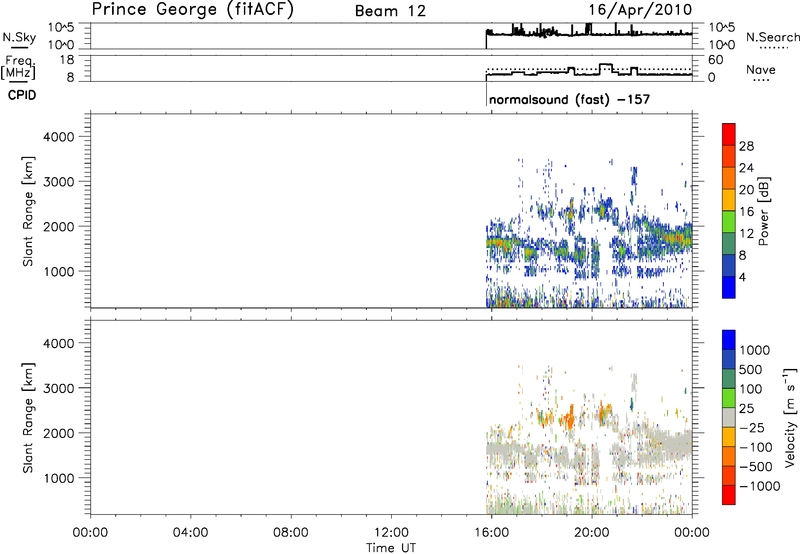Select the "Freq. [MHz]" axis label
Screen dimensions: 800x554
19,68
